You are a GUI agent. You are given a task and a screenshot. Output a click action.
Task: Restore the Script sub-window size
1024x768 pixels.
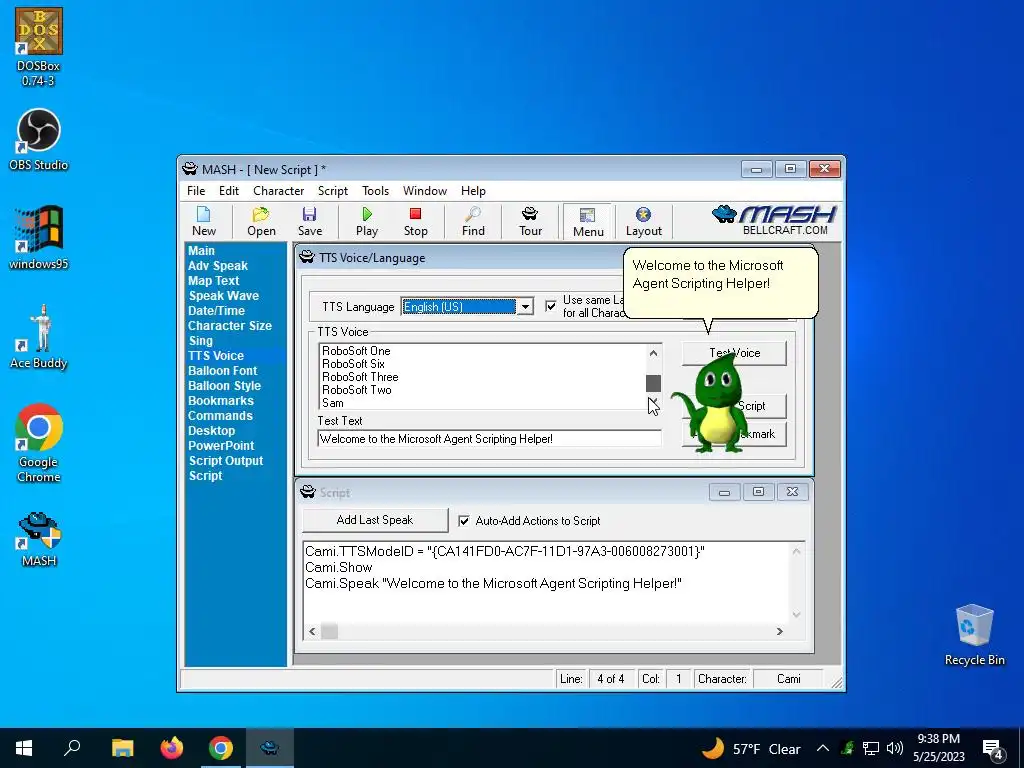(758, 492)
